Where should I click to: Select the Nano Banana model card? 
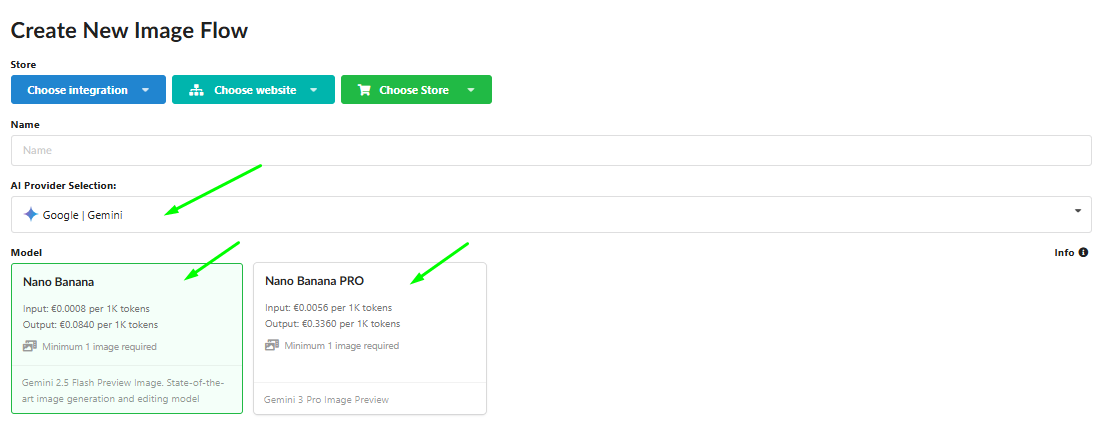(127, 338)
